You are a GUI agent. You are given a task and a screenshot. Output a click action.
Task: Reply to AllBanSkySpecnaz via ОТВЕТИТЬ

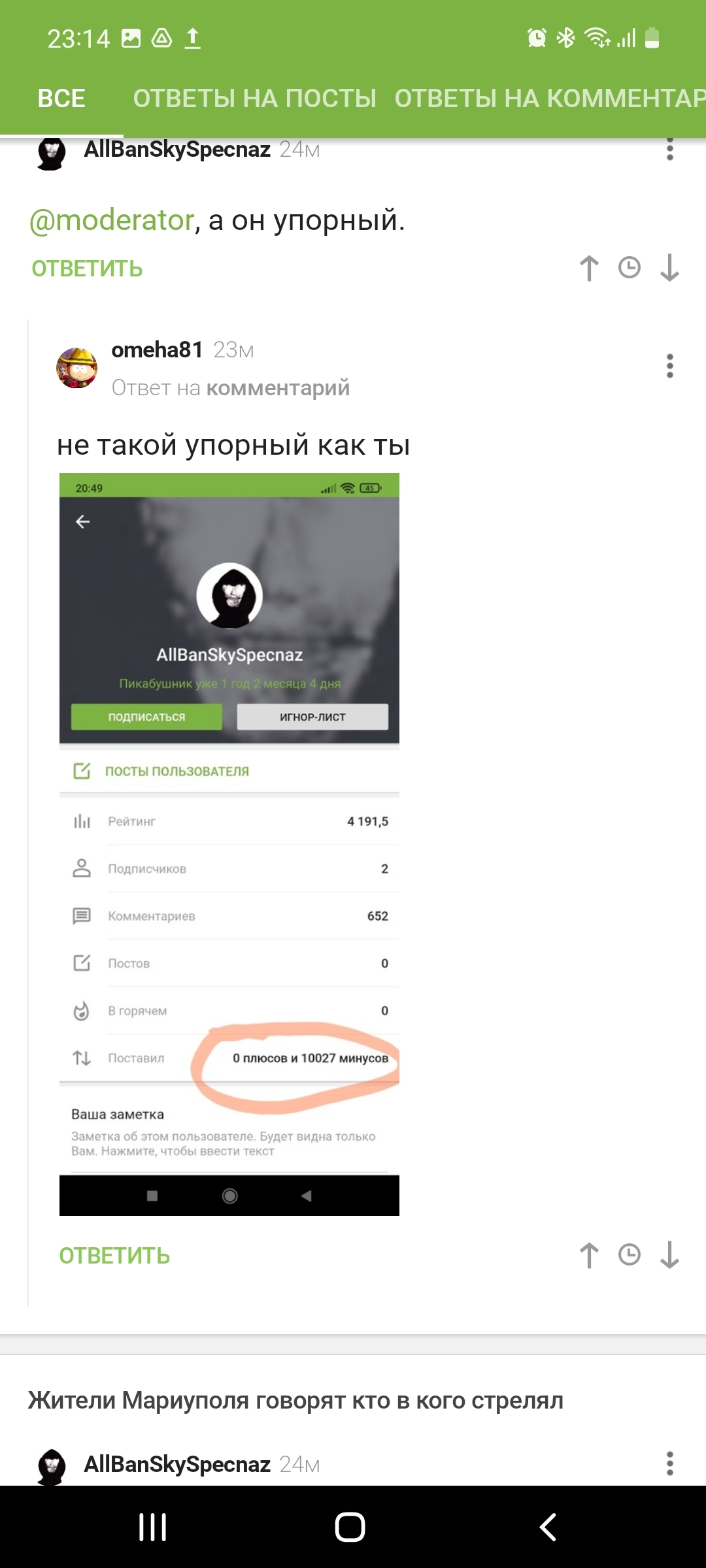pyautogui.click(x=87, y=269)
